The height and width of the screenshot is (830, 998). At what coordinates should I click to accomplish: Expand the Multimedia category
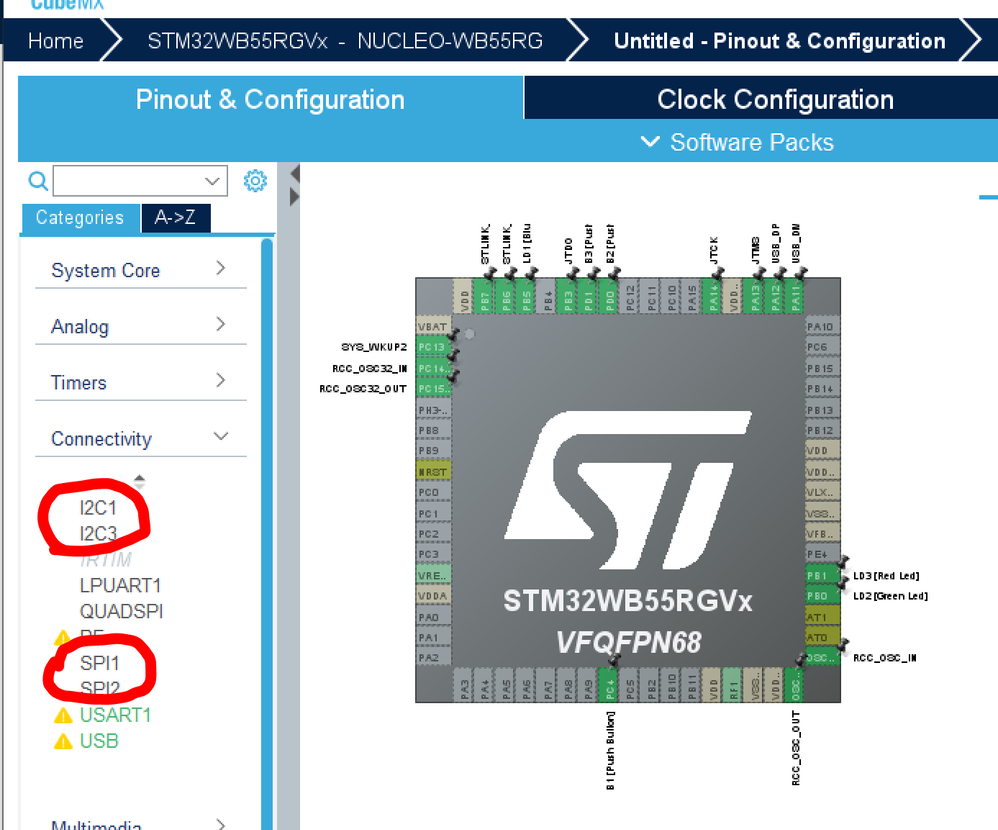click(141, 824)
